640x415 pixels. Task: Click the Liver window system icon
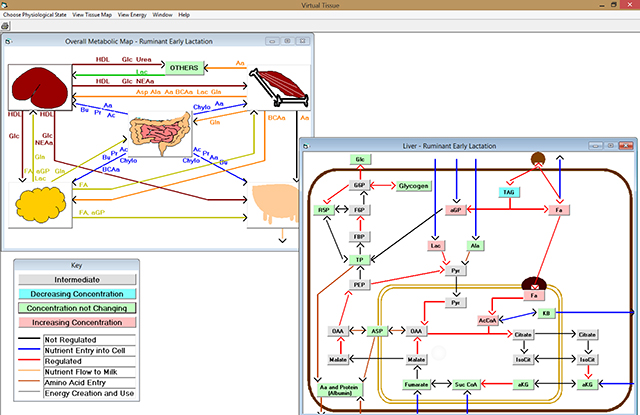coord(307,146)
